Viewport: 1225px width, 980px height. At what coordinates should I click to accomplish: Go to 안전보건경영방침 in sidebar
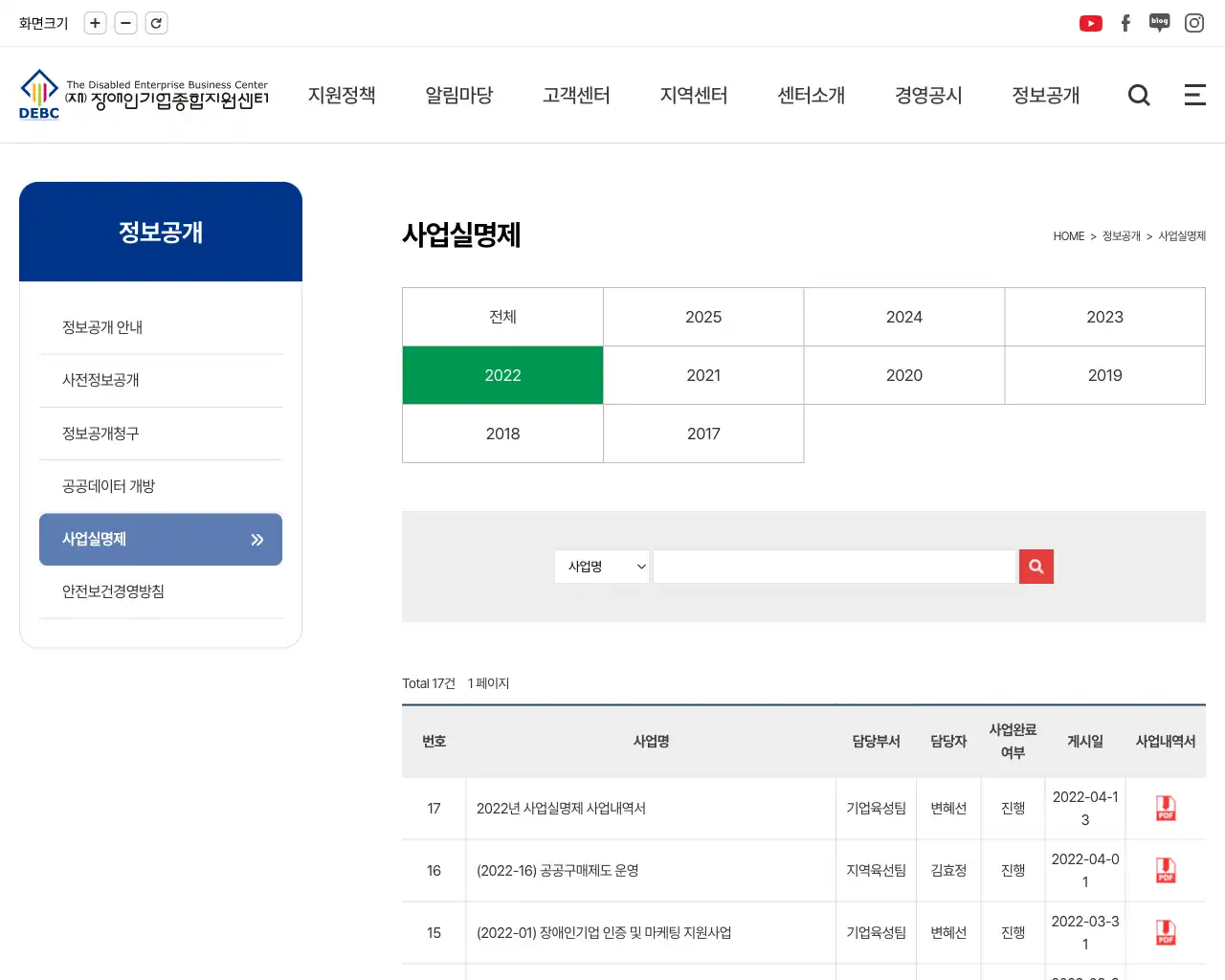tap(161, 591)
